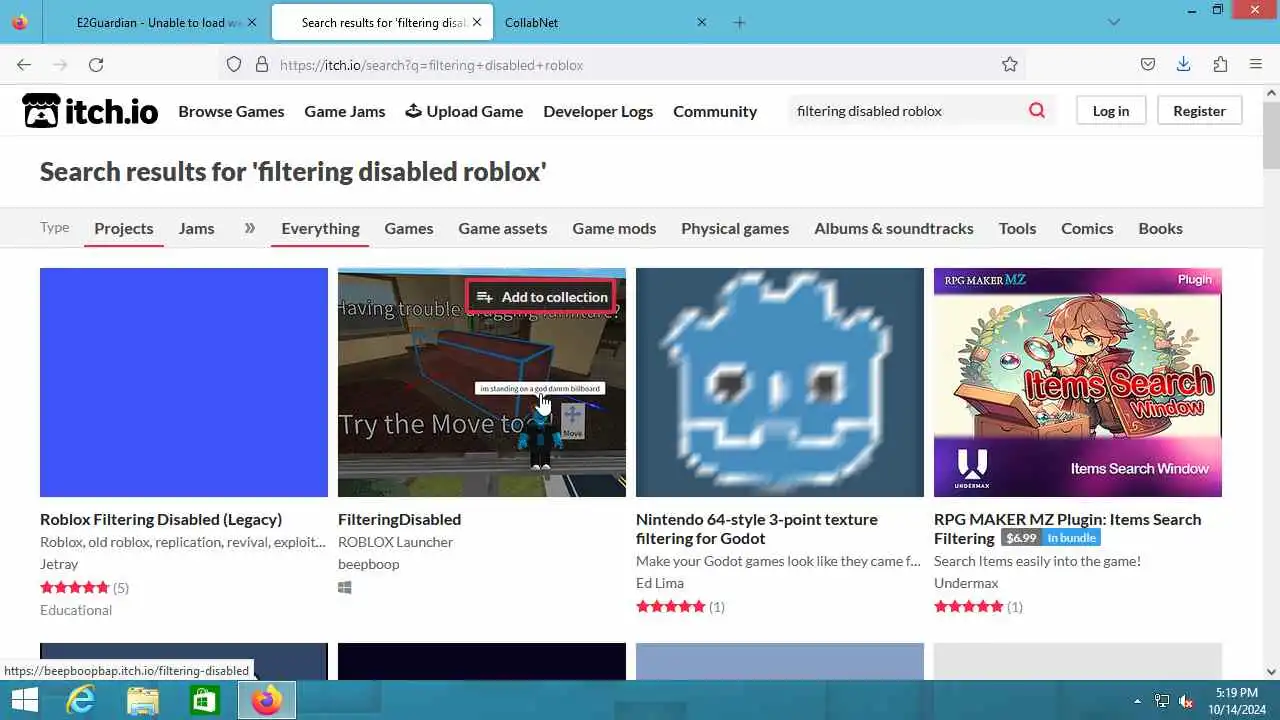Image resolution: width=1280 pixels, height=720 pixels.
Task: Open the Store app from taskbar
Action: pos(204,700)
